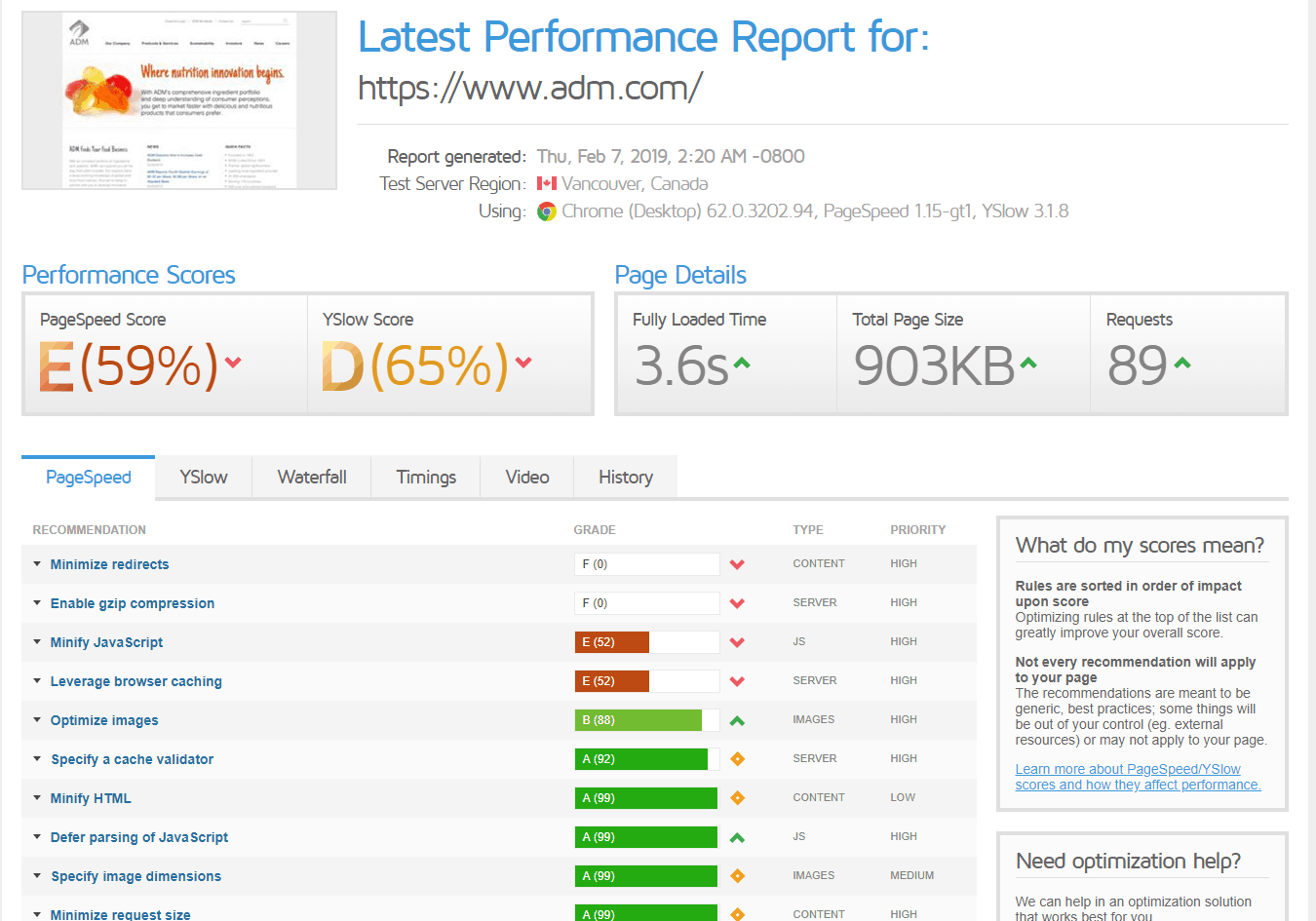The width and height of the screenshot is (1316, 921).
Task: Click red trend arrow in Minify JavaScript row
Action: 737,642
